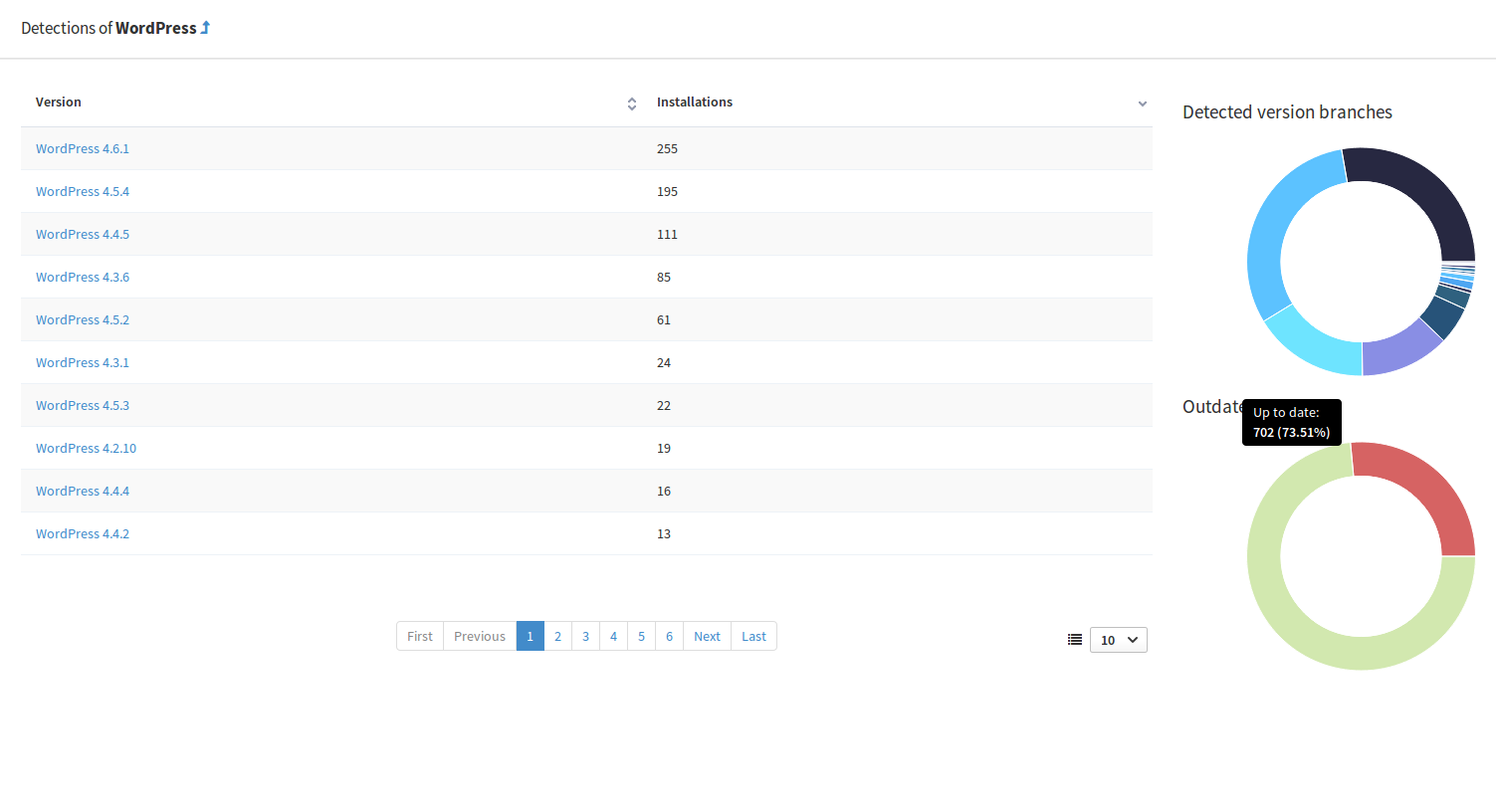Click the arrow icon beside WordPress title
1496x812 pixels.
(x=205, y=28)
